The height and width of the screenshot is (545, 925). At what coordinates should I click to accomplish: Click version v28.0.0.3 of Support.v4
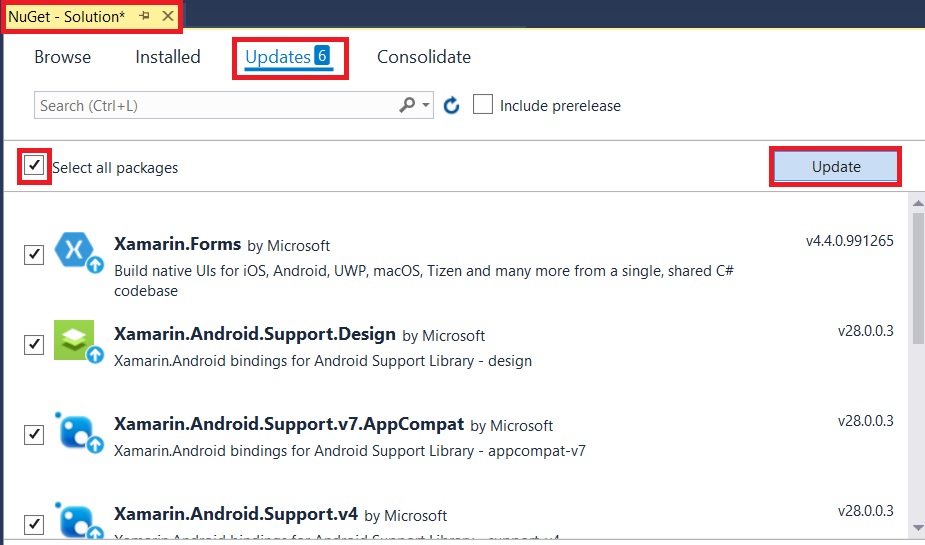[x=865, y=511]
